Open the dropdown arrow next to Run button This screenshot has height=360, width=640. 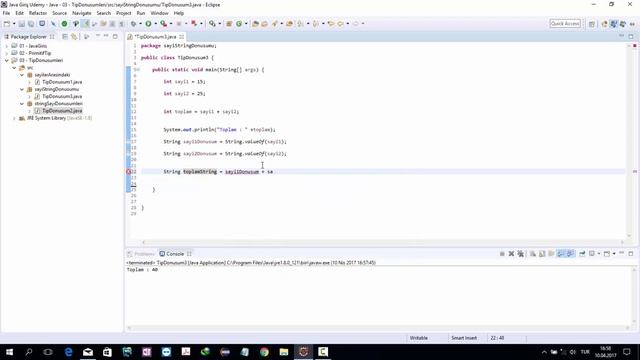tap(156, 24)
